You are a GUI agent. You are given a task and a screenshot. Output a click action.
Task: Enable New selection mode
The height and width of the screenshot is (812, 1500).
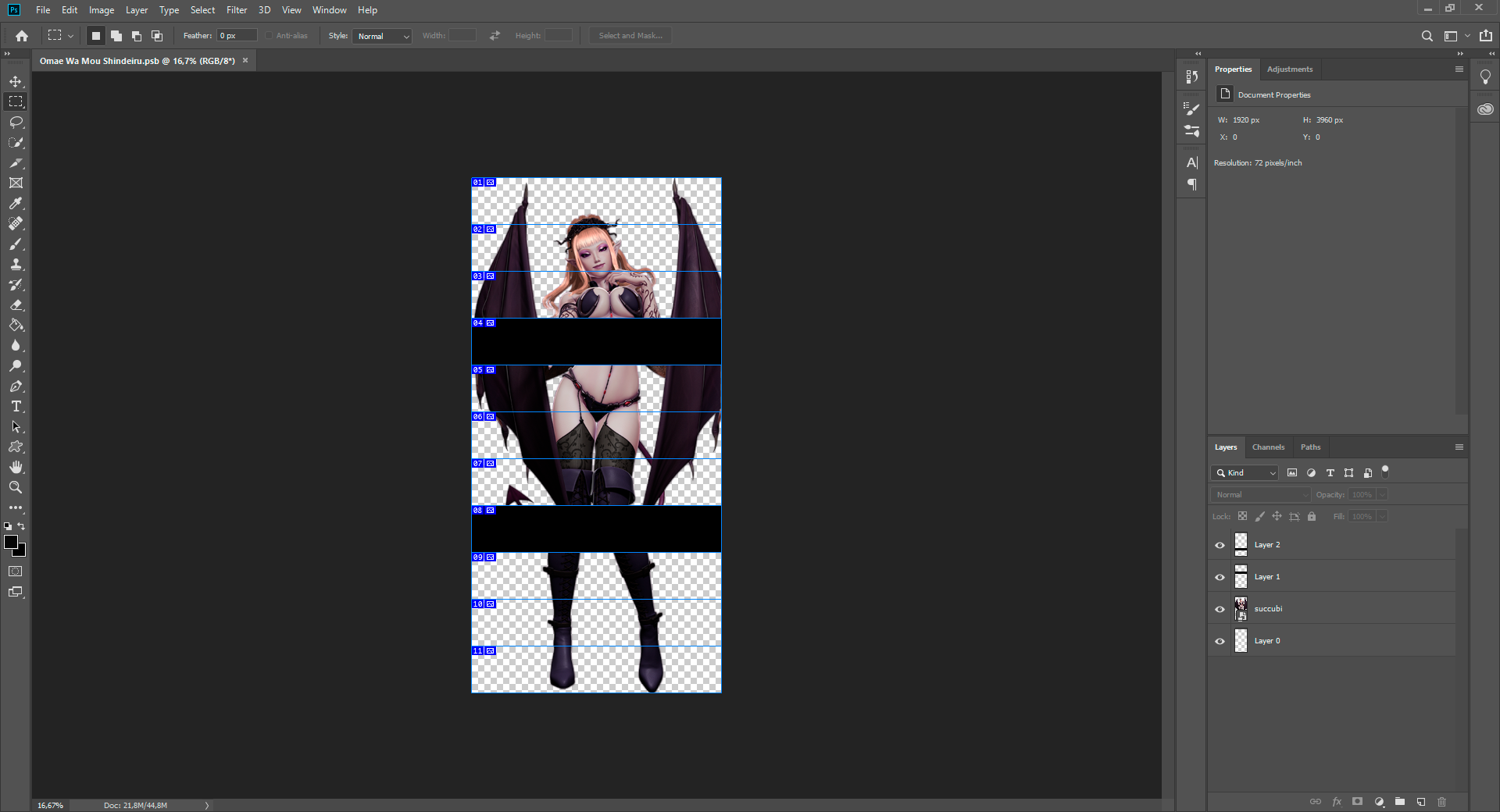(96, 36)
